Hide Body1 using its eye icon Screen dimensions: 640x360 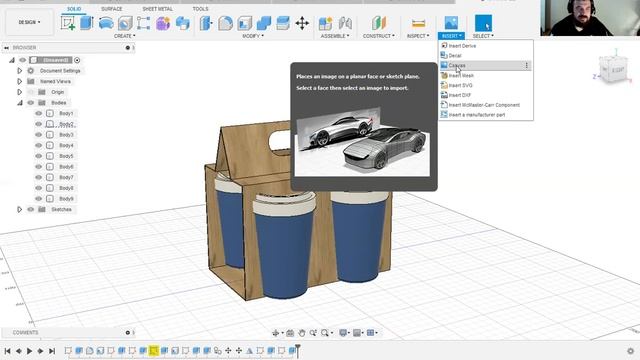tap(39, 113)
